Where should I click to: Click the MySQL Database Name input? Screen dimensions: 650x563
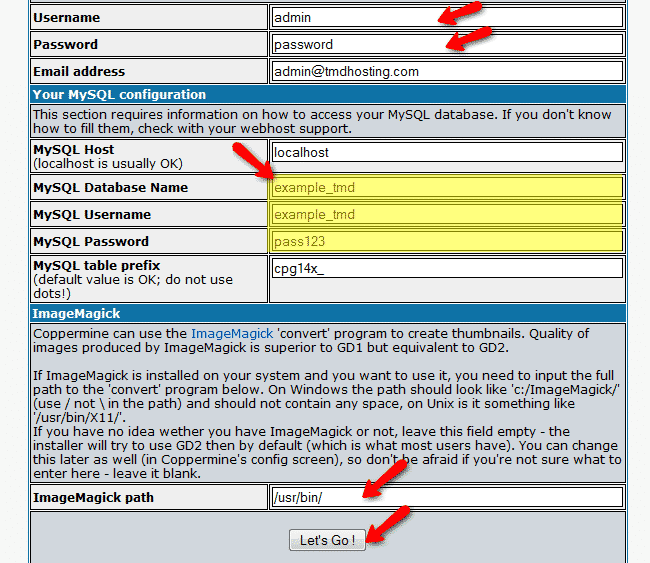tap(446, 188)
